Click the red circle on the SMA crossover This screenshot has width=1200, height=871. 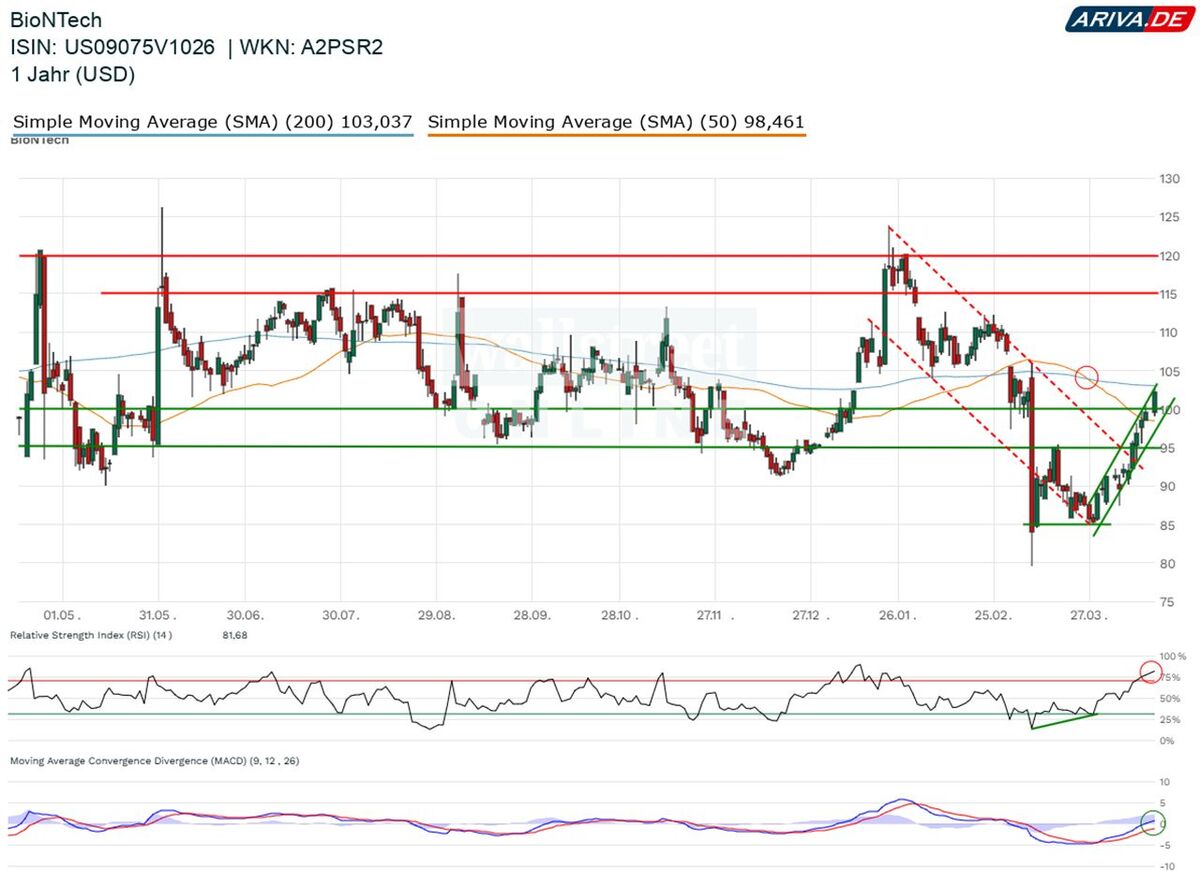tap(1087, 377)
